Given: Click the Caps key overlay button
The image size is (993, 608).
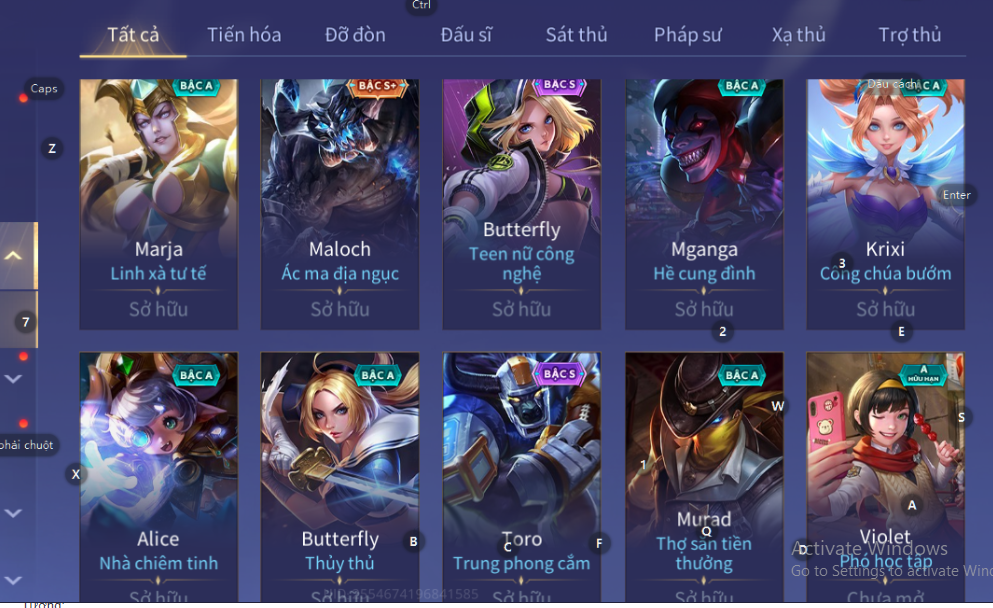Looking at the screenshot, I should coord(44,89).
